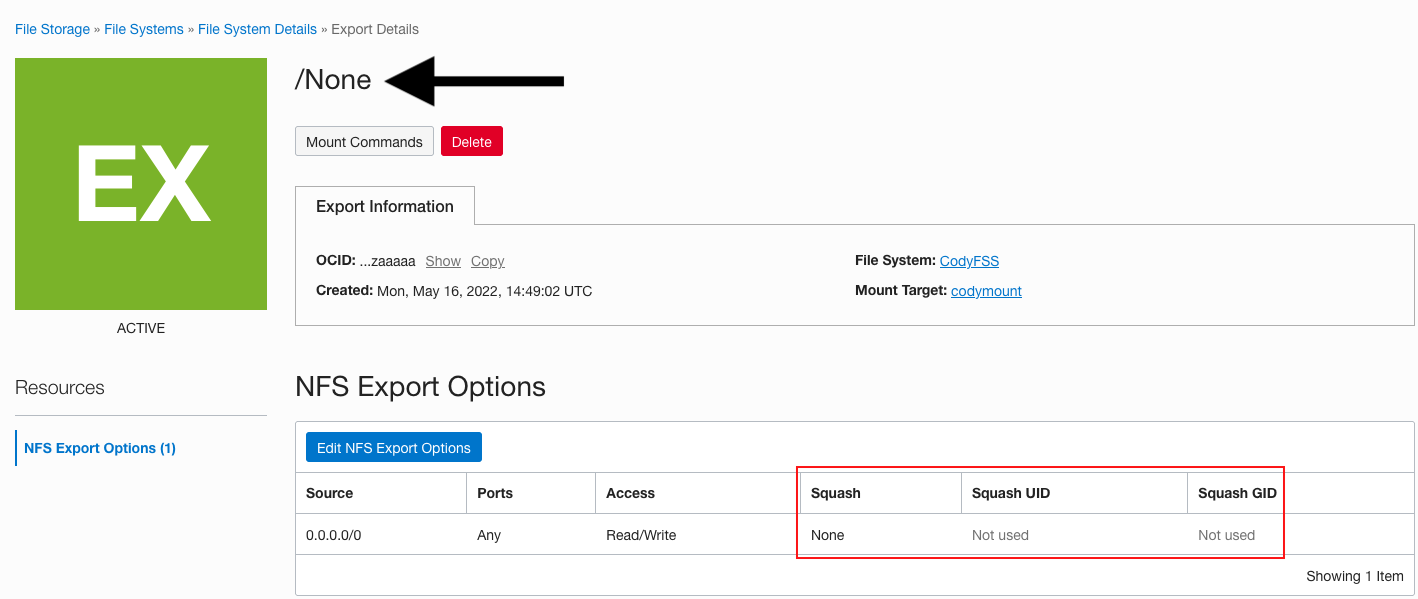The image size is (1418, 599).
Task: Go back to File System Details
Action: click(x=257, y=29)
